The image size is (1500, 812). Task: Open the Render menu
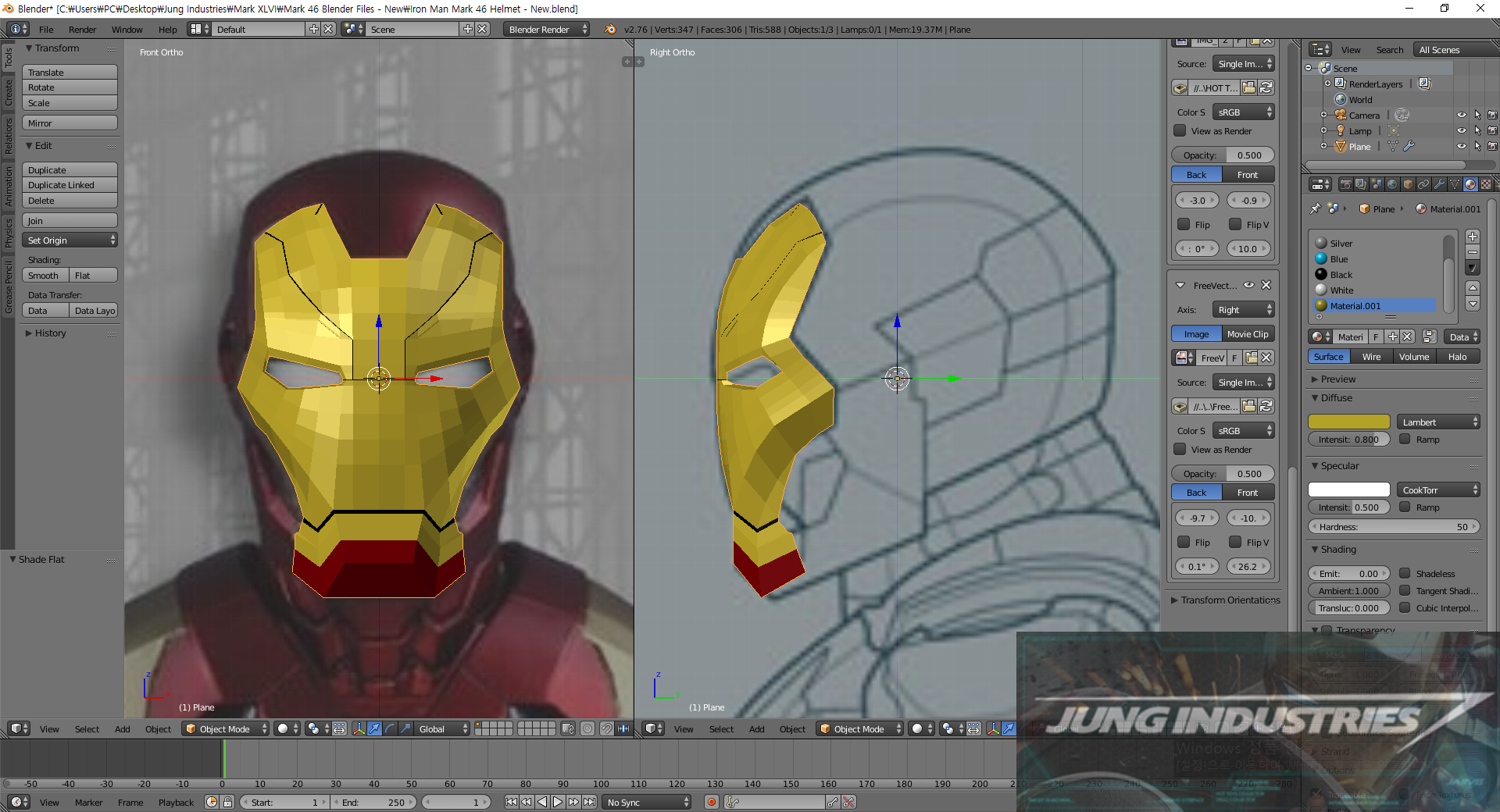[82, 29]
